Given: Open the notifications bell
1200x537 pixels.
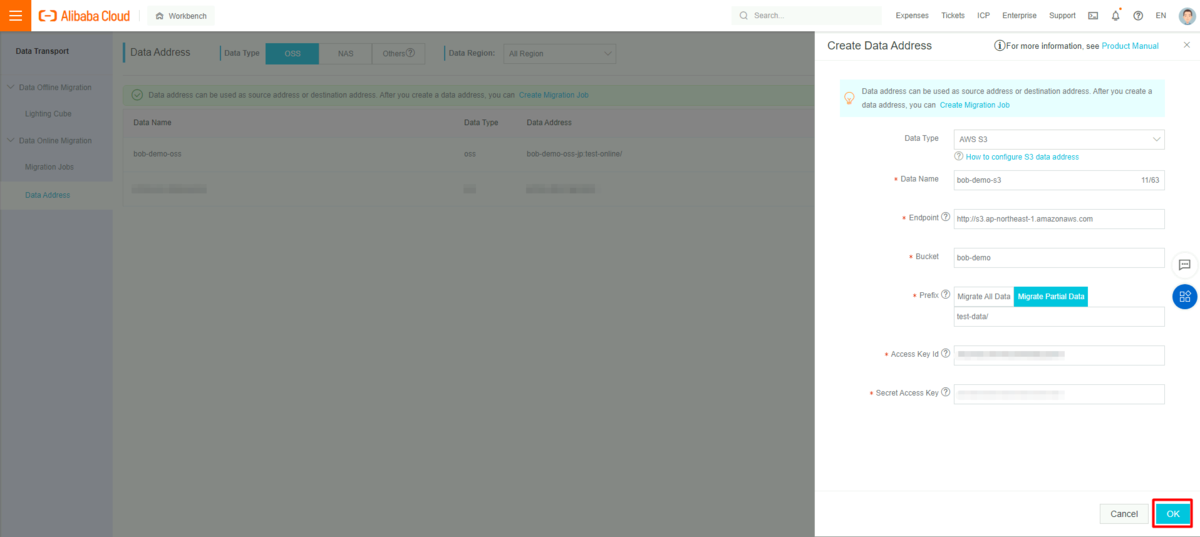Looking at the screenshot, I should (x=1115, y=16).
